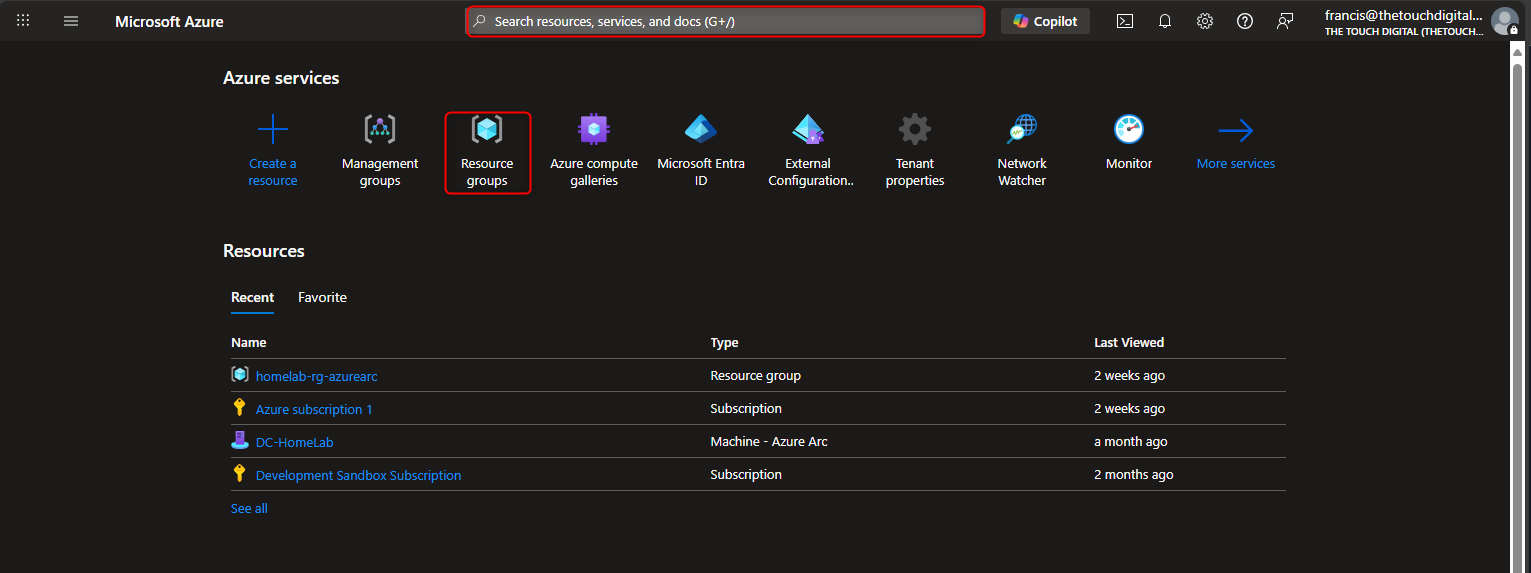Screen dimensions: 1531x573
Task: Open portal settings gear
Action: tap(1205, 21)
